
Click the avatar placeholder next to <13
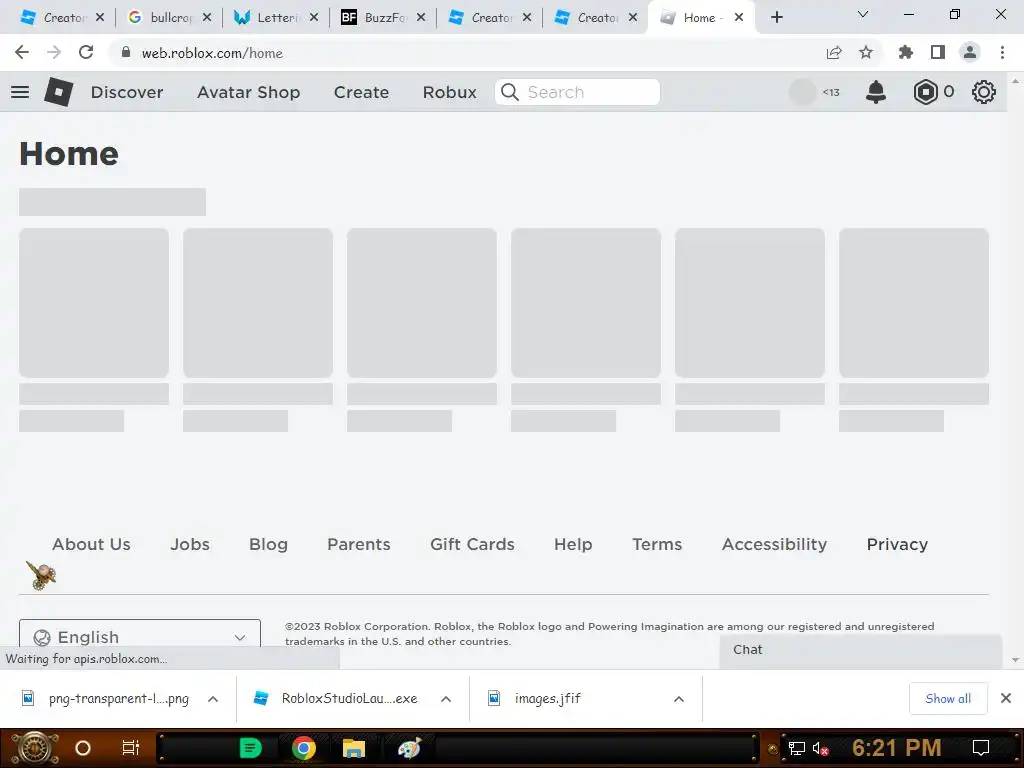click(x=803, y=92)
